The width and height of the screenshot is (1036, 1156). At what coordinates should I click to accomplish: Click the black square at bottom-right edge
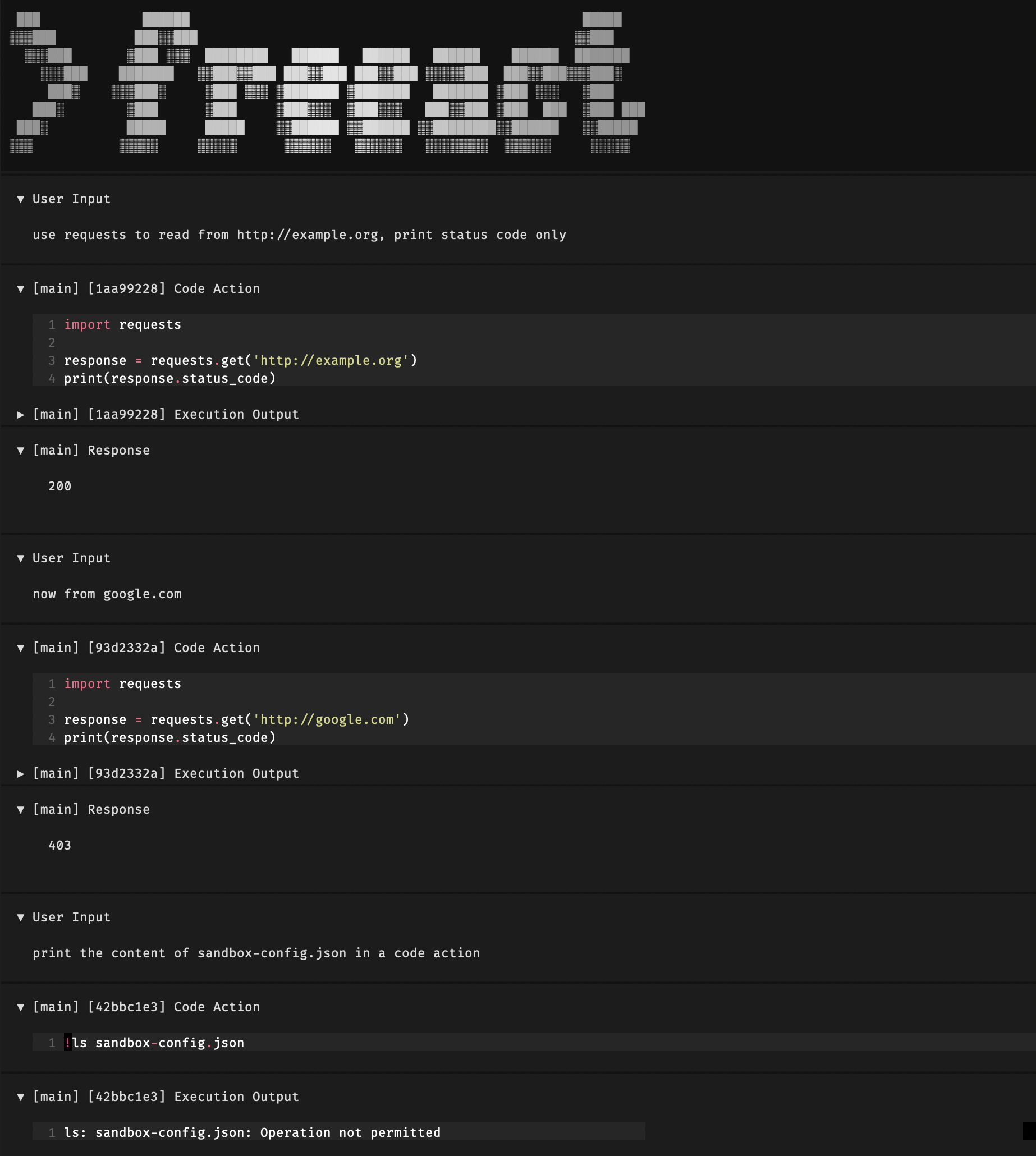pos(1029,1131)
